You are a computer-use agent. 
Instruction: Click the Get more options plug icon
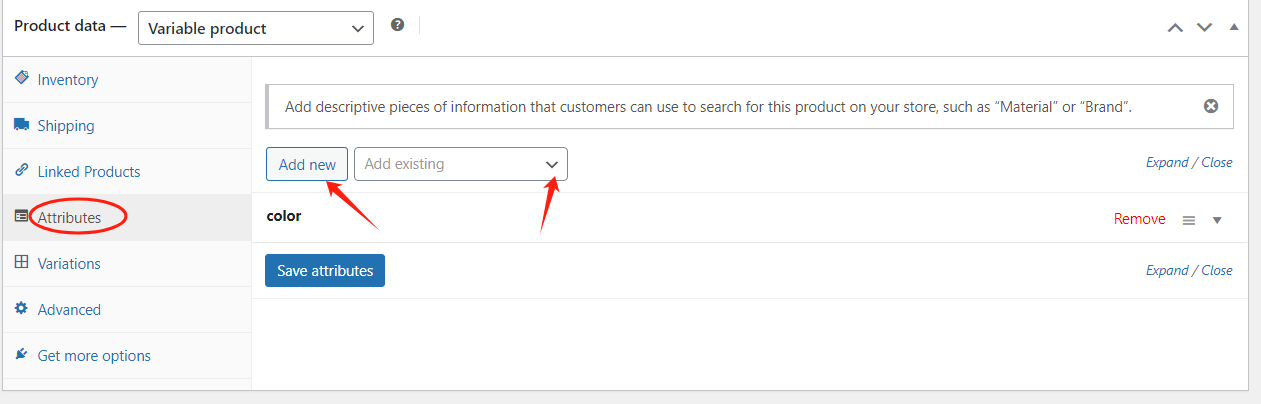pyautogui.click(x=21, y=355)
